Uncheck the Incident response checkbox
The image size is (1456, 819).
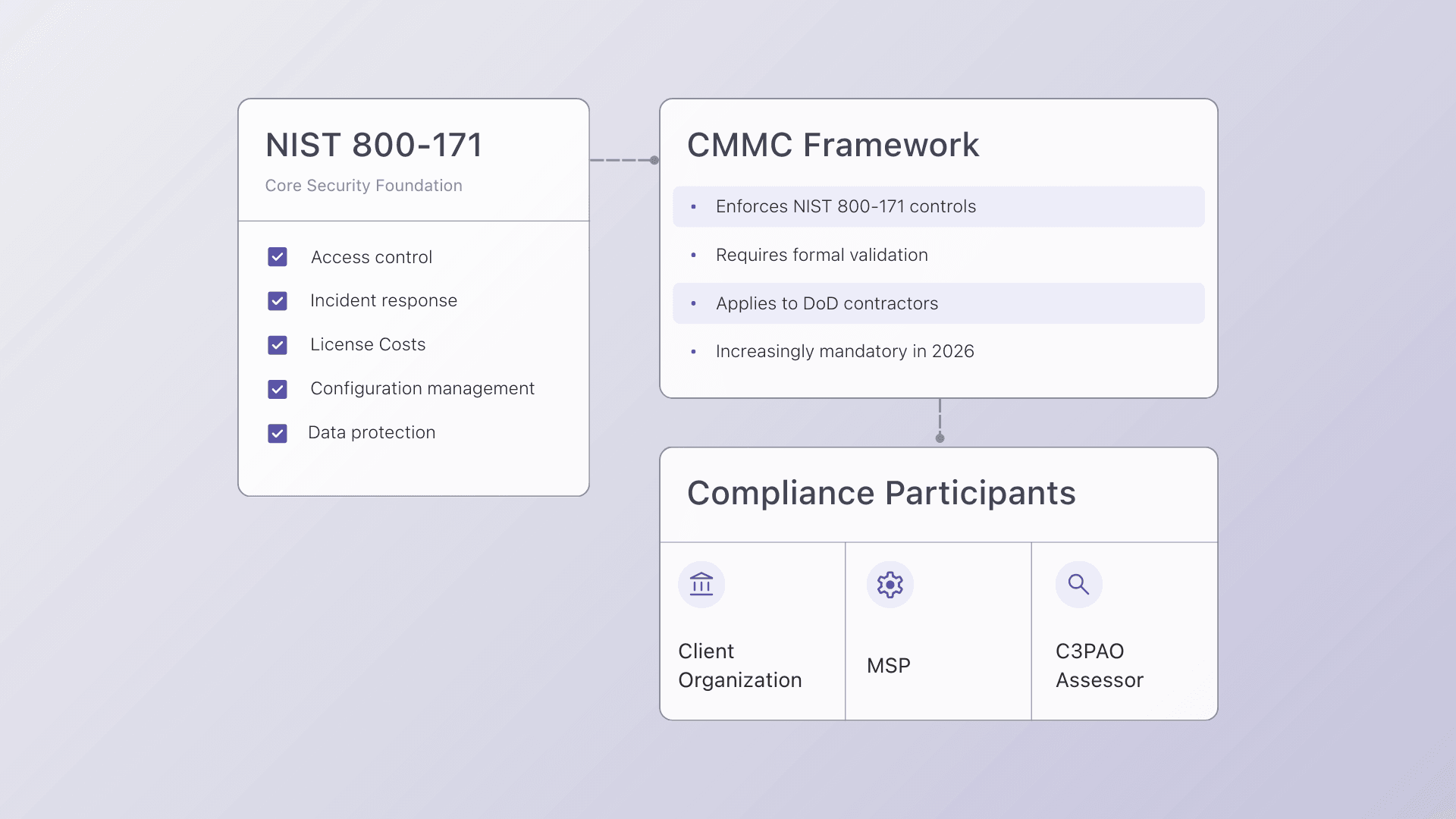[278, 301]
